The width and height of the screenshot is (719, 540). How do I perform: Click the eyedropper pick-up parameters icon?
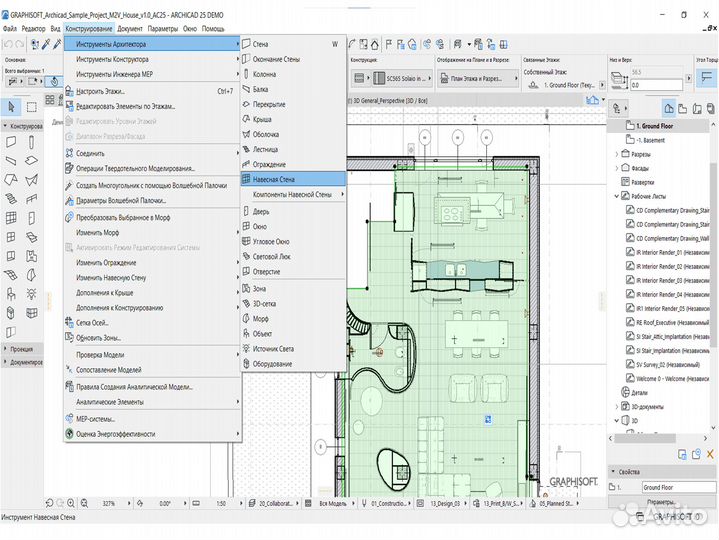(46, 44)
